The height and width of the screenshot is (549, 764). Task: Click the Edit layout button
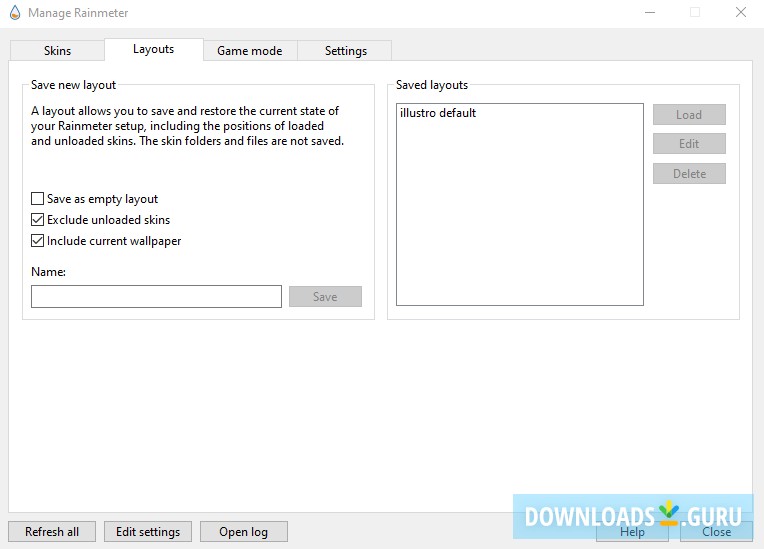689,144
